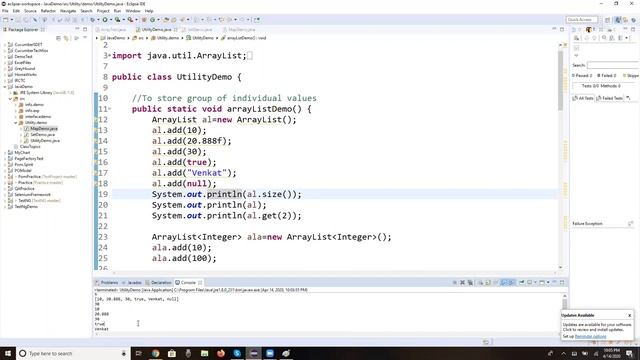
Task: Click the New Java Class green icon
Action: coord(152,20)
